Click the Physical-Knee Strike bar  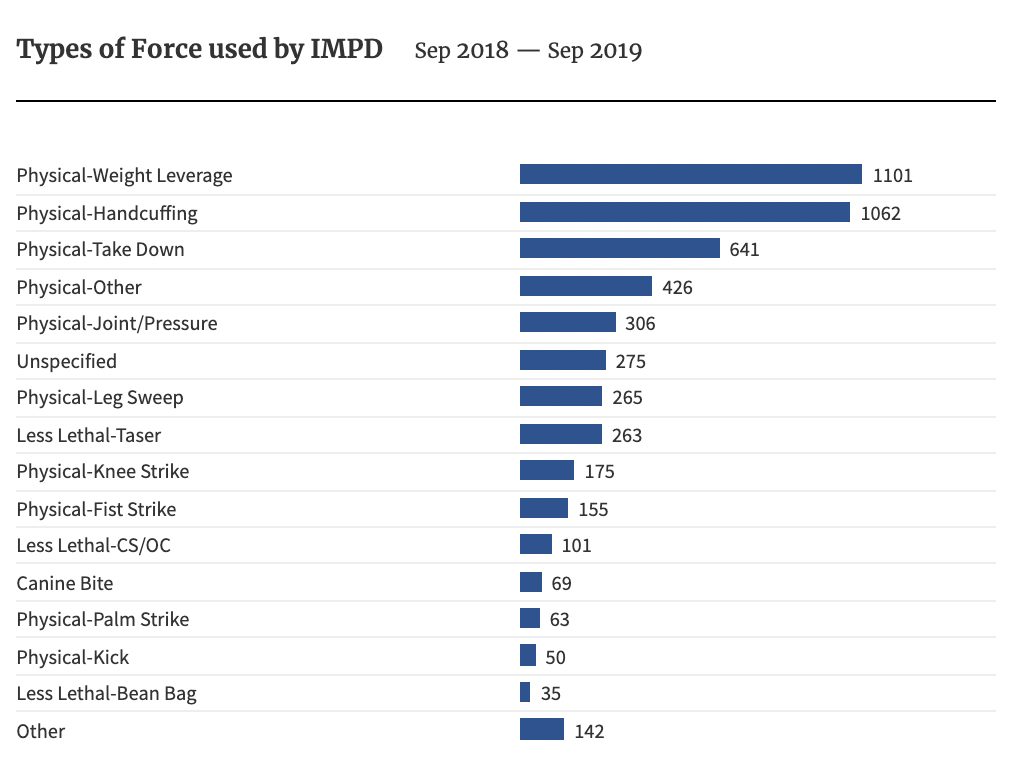click(x=547, y=470)
